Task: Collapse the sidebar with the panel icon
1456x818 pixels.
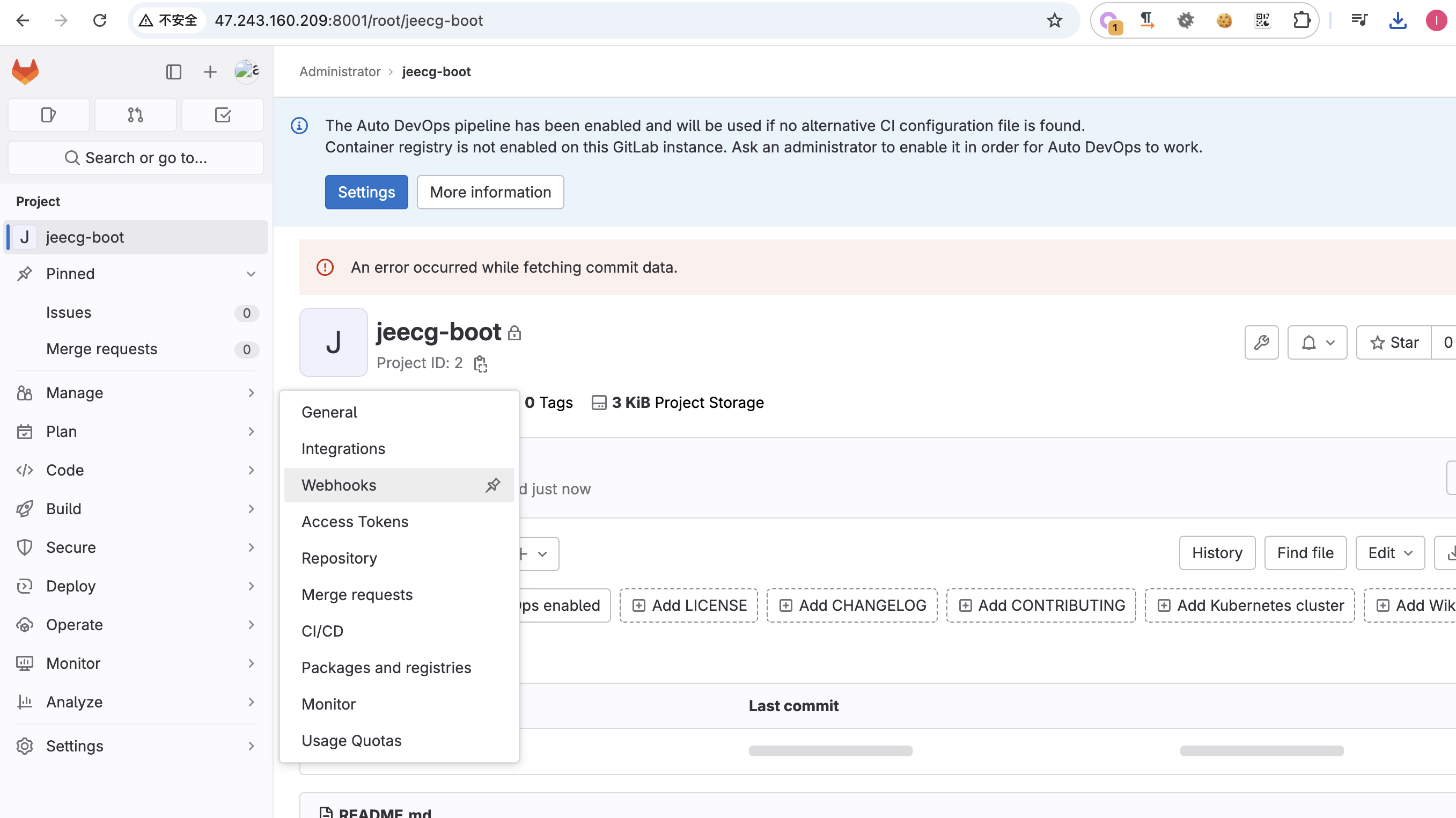Action: [173, 71]
